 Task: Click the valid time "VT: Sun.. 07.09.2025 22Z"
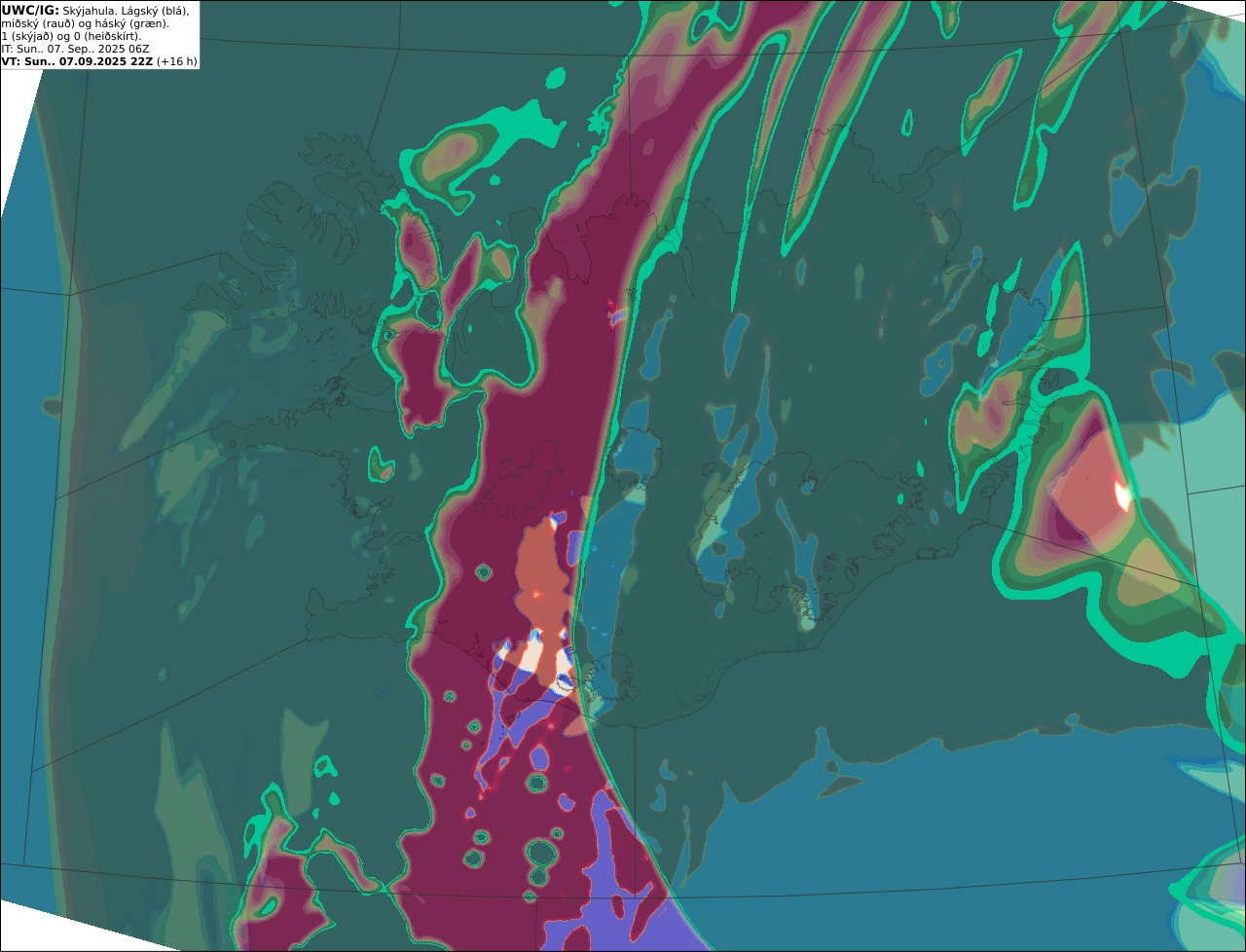[x=77, y=60]
